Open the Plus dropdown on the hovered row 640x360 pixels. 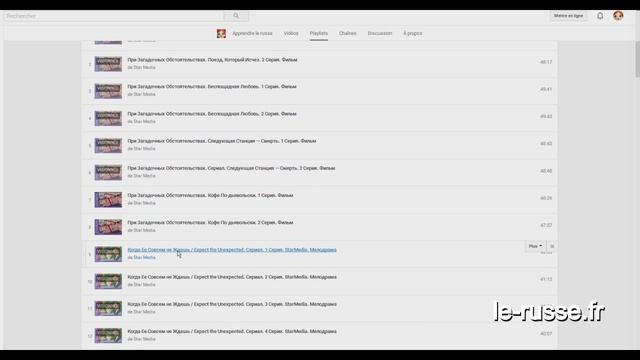(535, 246)
